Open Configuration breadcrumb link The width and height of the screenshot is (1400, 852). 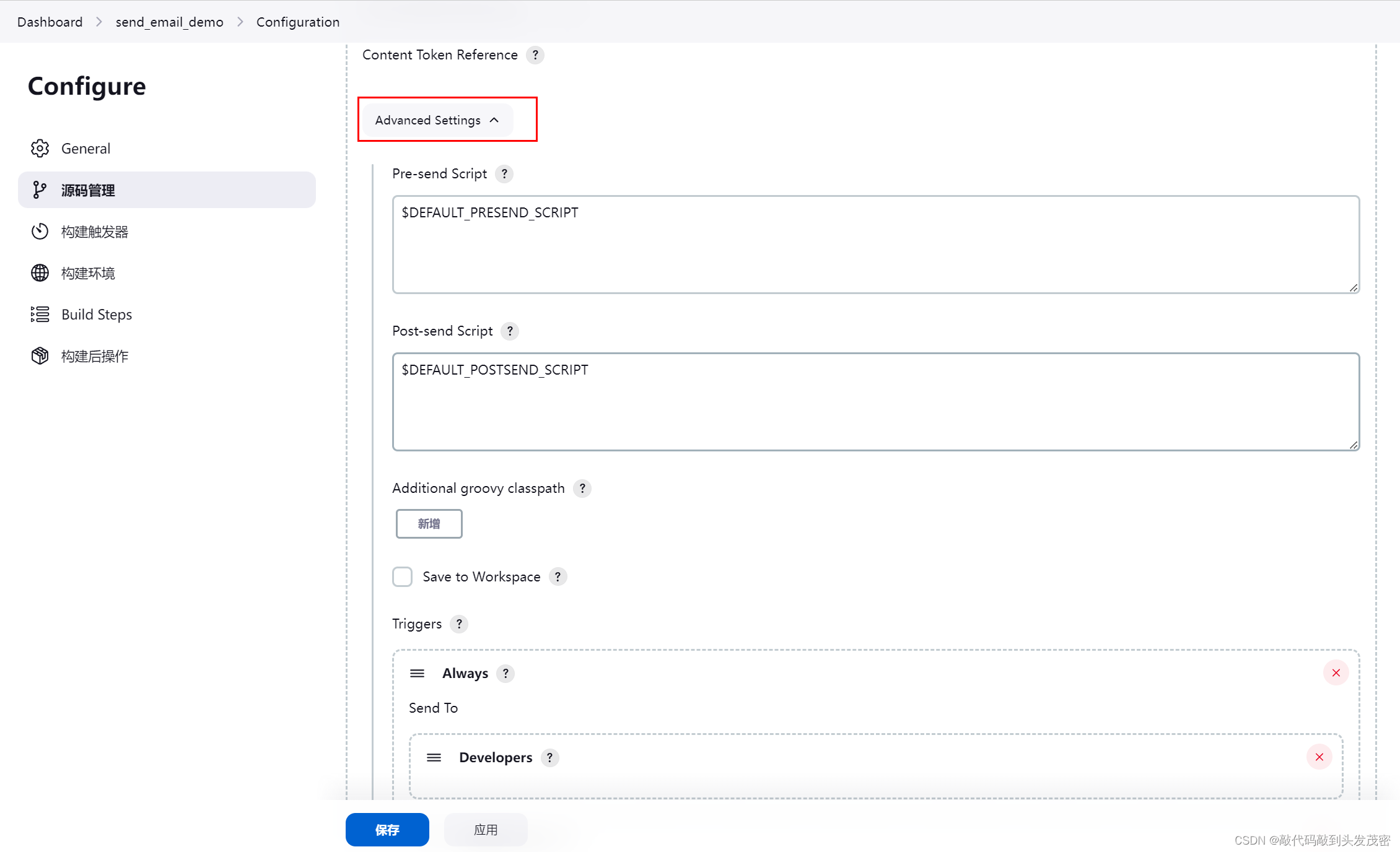(298, 22)
